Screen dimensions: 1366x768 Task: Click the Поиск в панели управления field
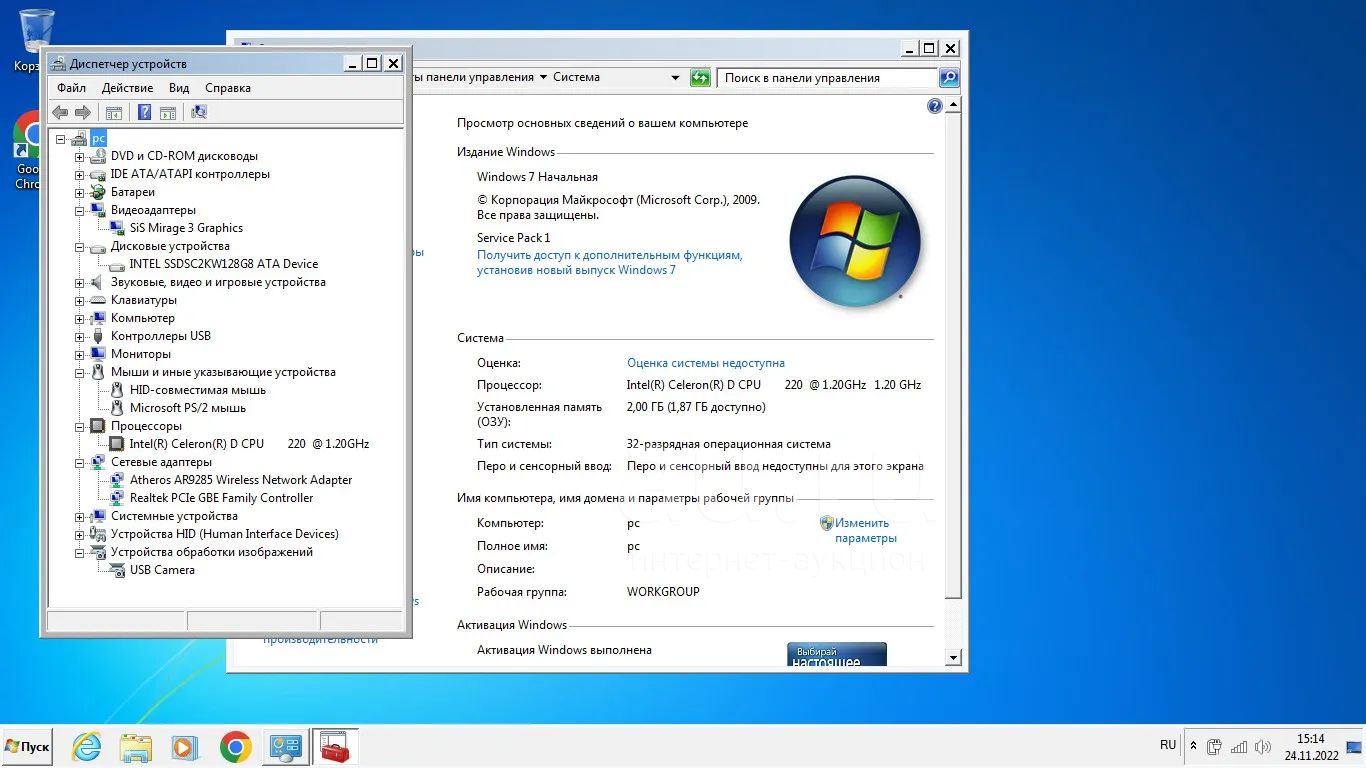click(826, 78)
